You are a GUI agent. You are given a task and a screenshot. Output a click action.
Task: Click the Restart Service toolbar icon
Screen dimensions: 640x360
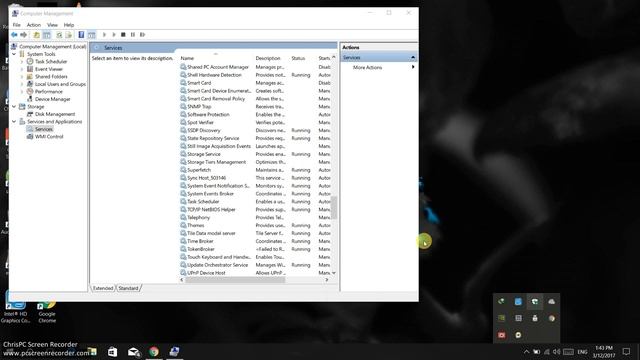[142, 35]
